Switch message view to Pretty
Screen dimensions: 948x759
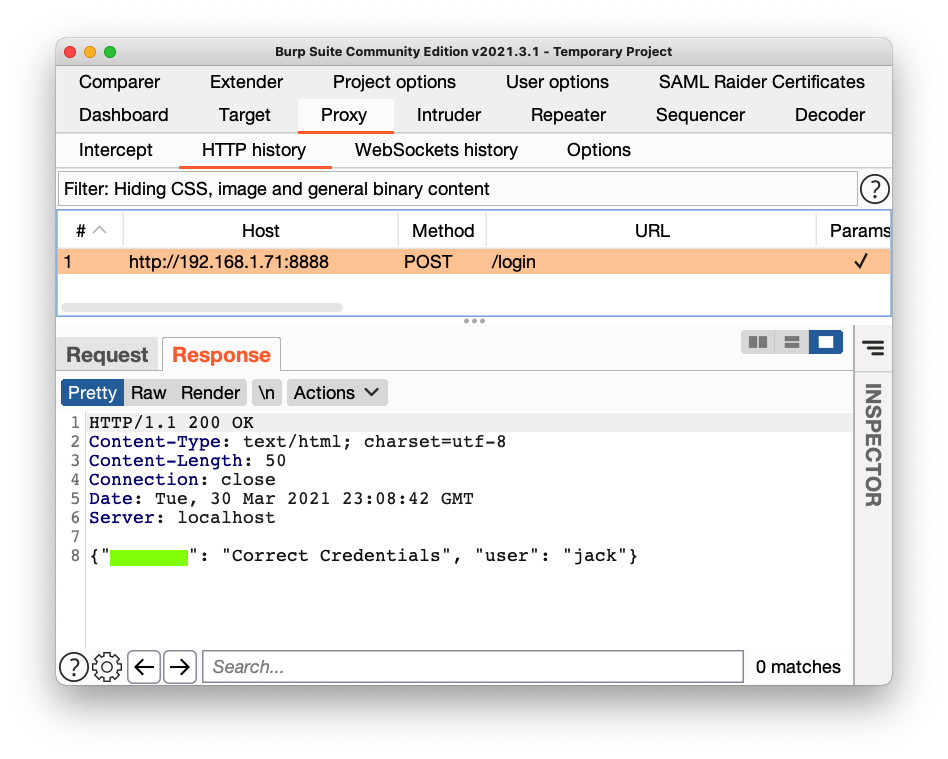point(93,393)
